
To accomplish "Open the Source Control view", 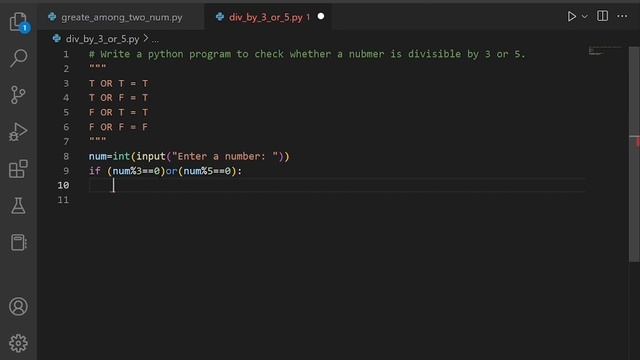I will (18, 95).
